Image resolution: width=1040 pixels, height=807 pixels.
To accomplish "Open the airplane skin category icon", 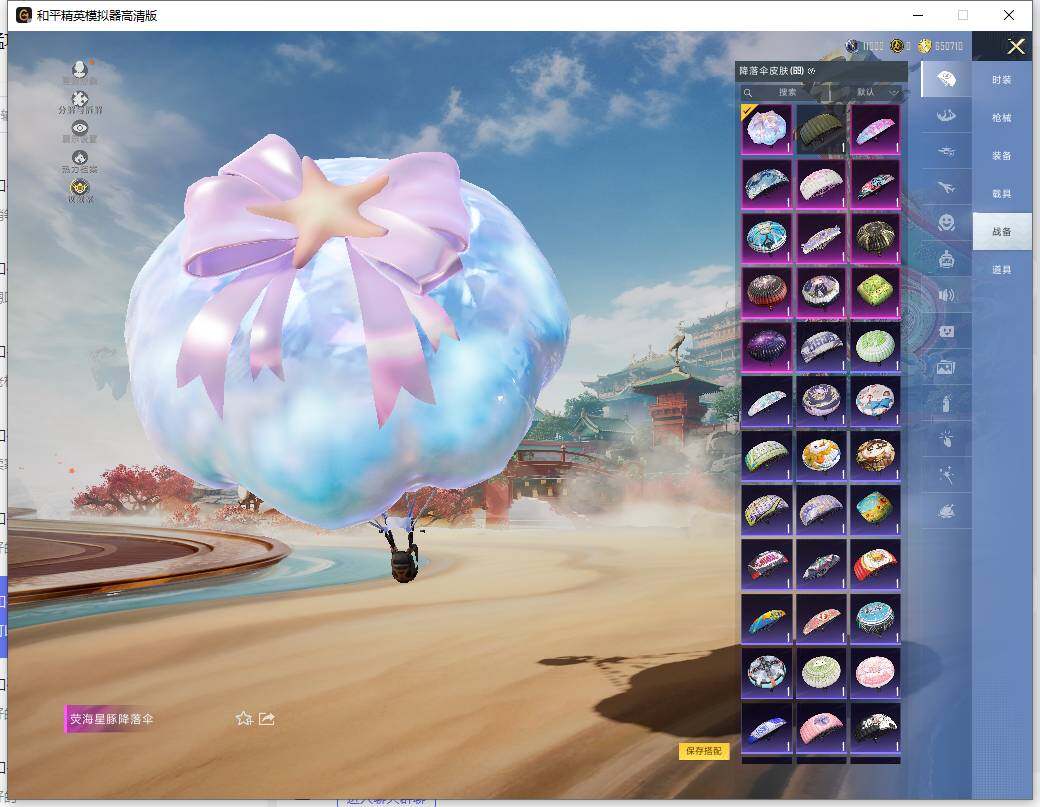I will click(x=946, y=188).
